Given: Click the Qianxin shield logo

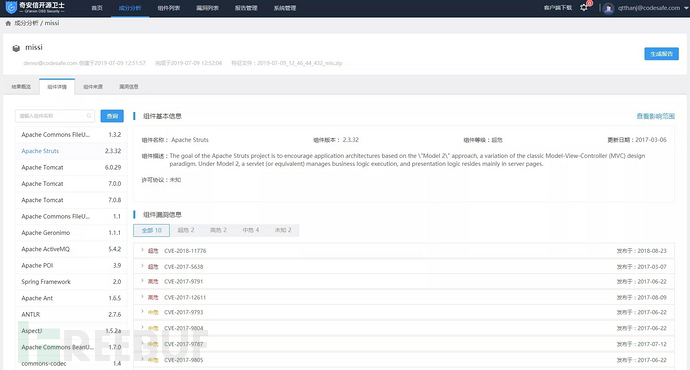Looking at the screenshot, I should [11, 7].
